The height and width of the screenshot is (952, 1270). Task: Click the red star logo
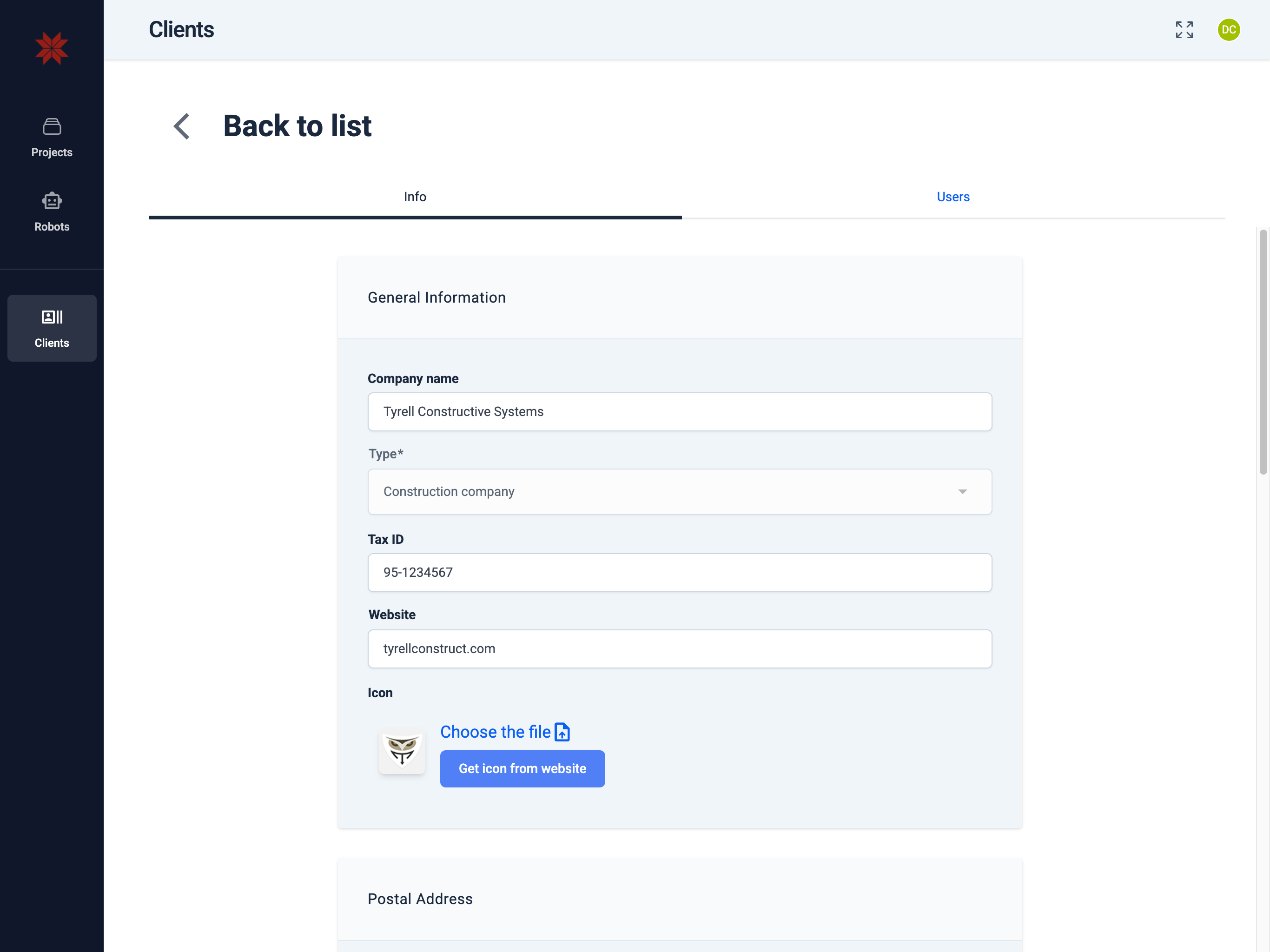[52, 48]
